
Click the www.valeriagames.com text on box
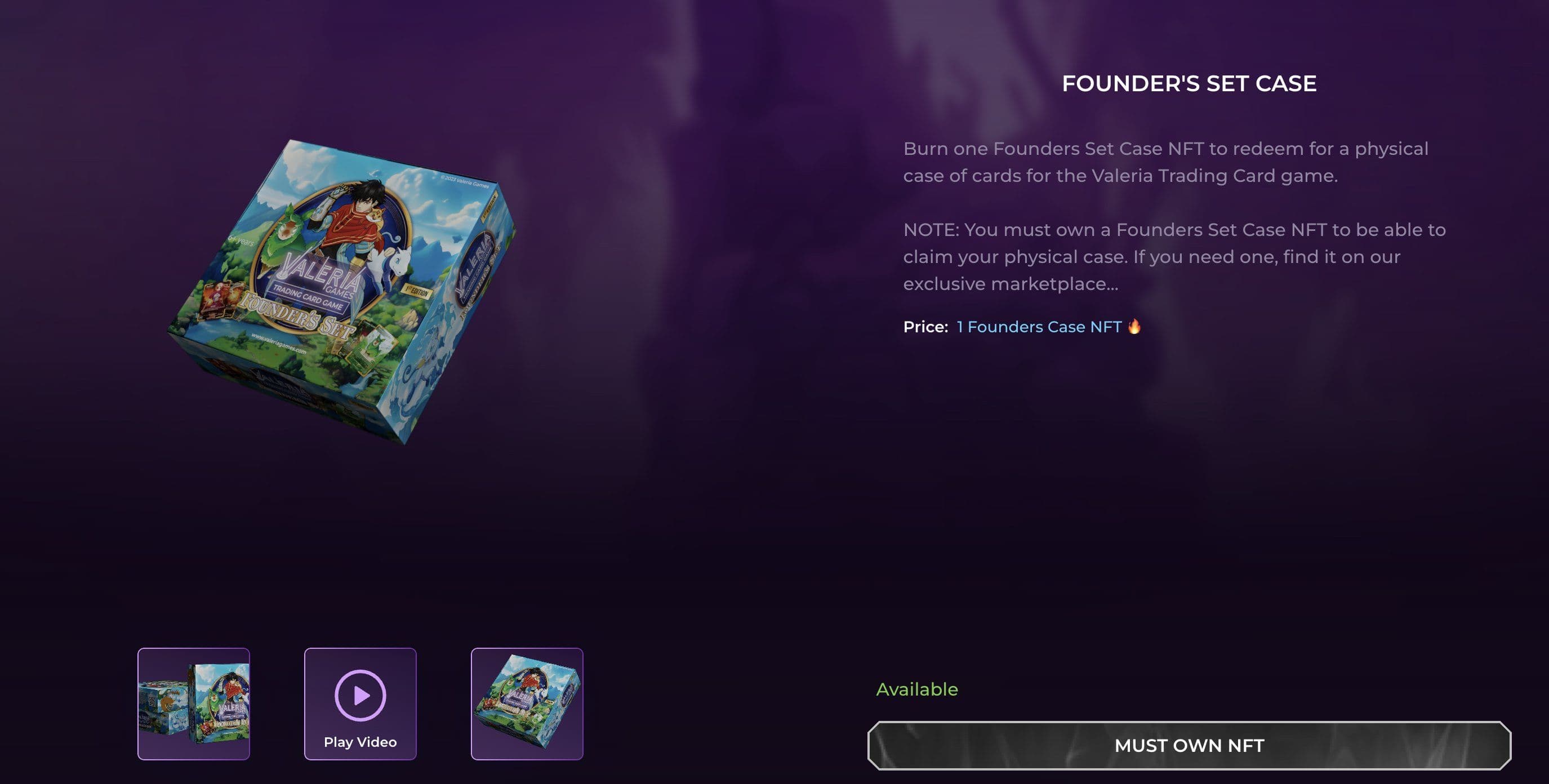(x=278, y=344)
